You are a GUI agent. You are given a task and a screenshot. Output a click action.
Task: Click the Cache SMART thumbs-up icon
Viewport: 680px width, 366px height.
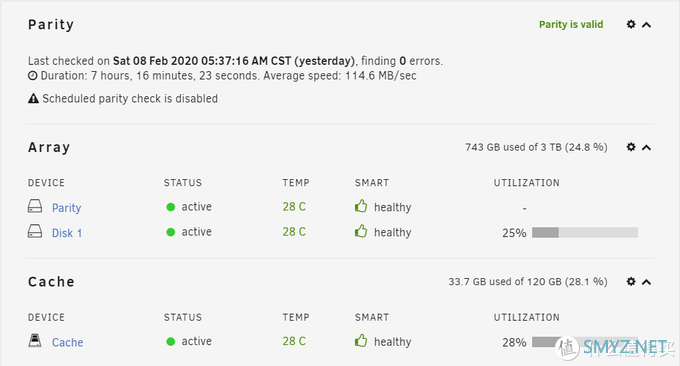tap(361, 340)
